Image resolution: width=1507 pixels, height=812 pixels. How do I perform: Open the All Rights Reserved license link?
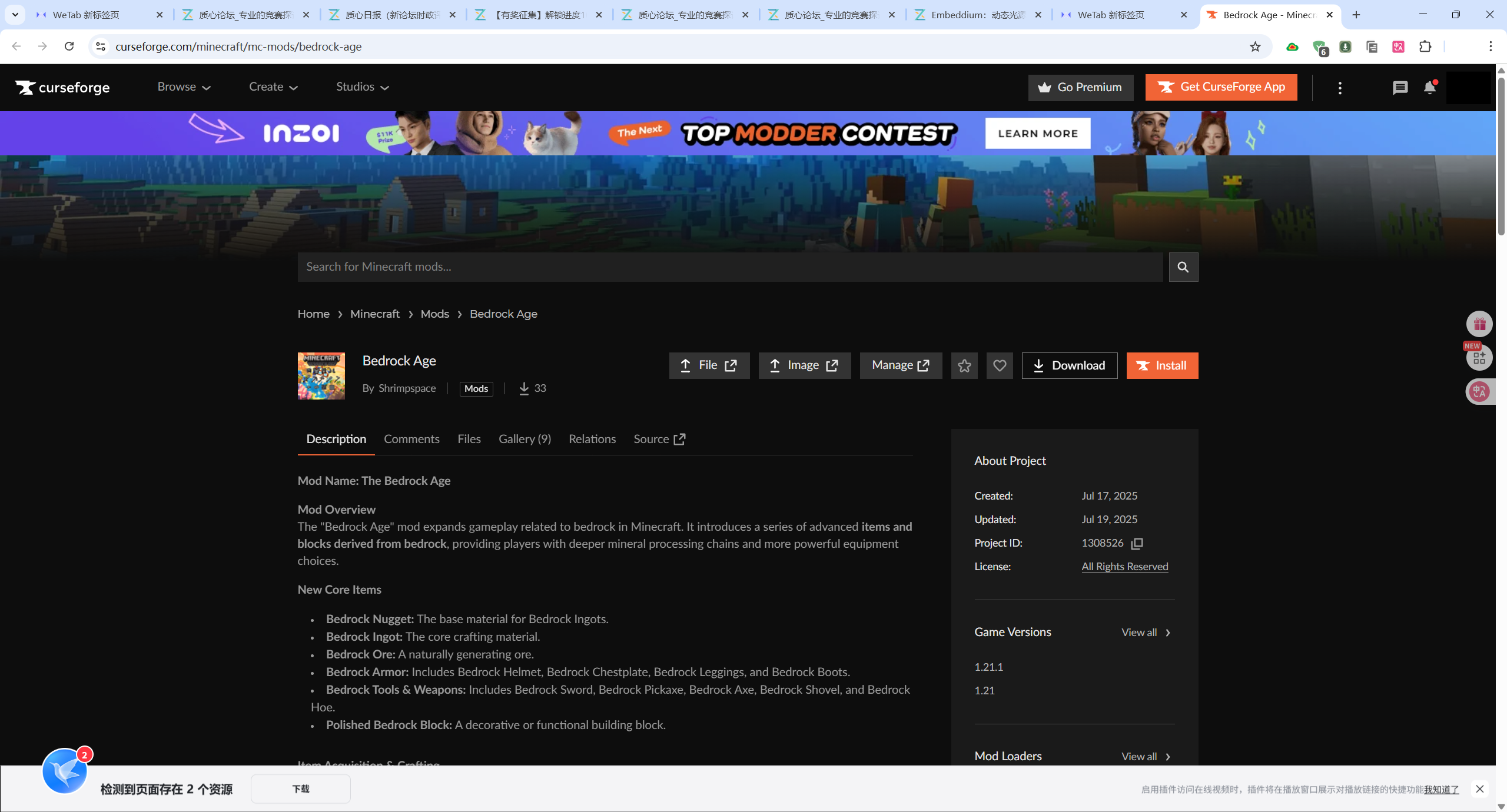1125,567
